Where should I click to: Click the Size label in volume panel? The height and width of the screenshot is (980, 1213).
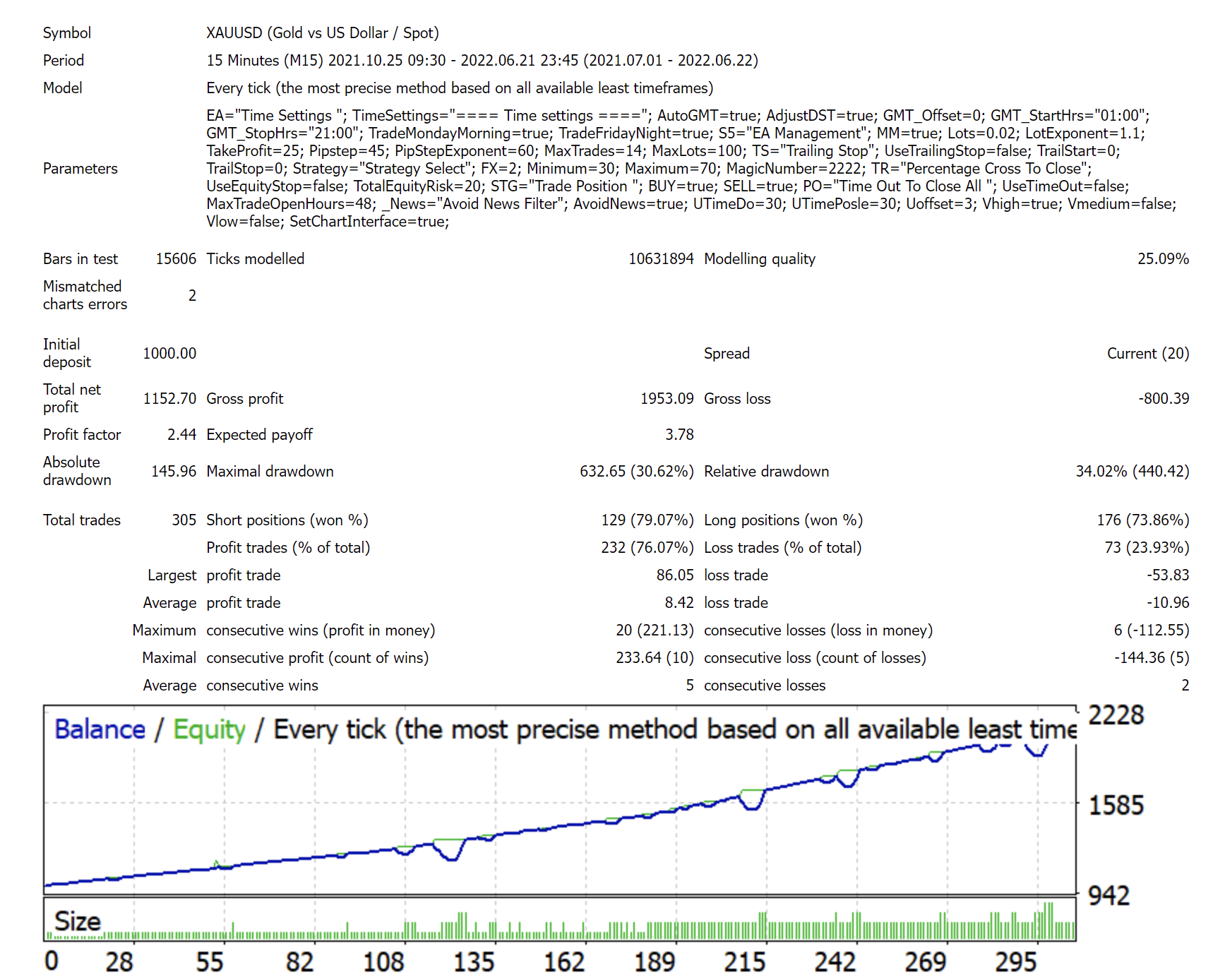[x=78, y=921]
